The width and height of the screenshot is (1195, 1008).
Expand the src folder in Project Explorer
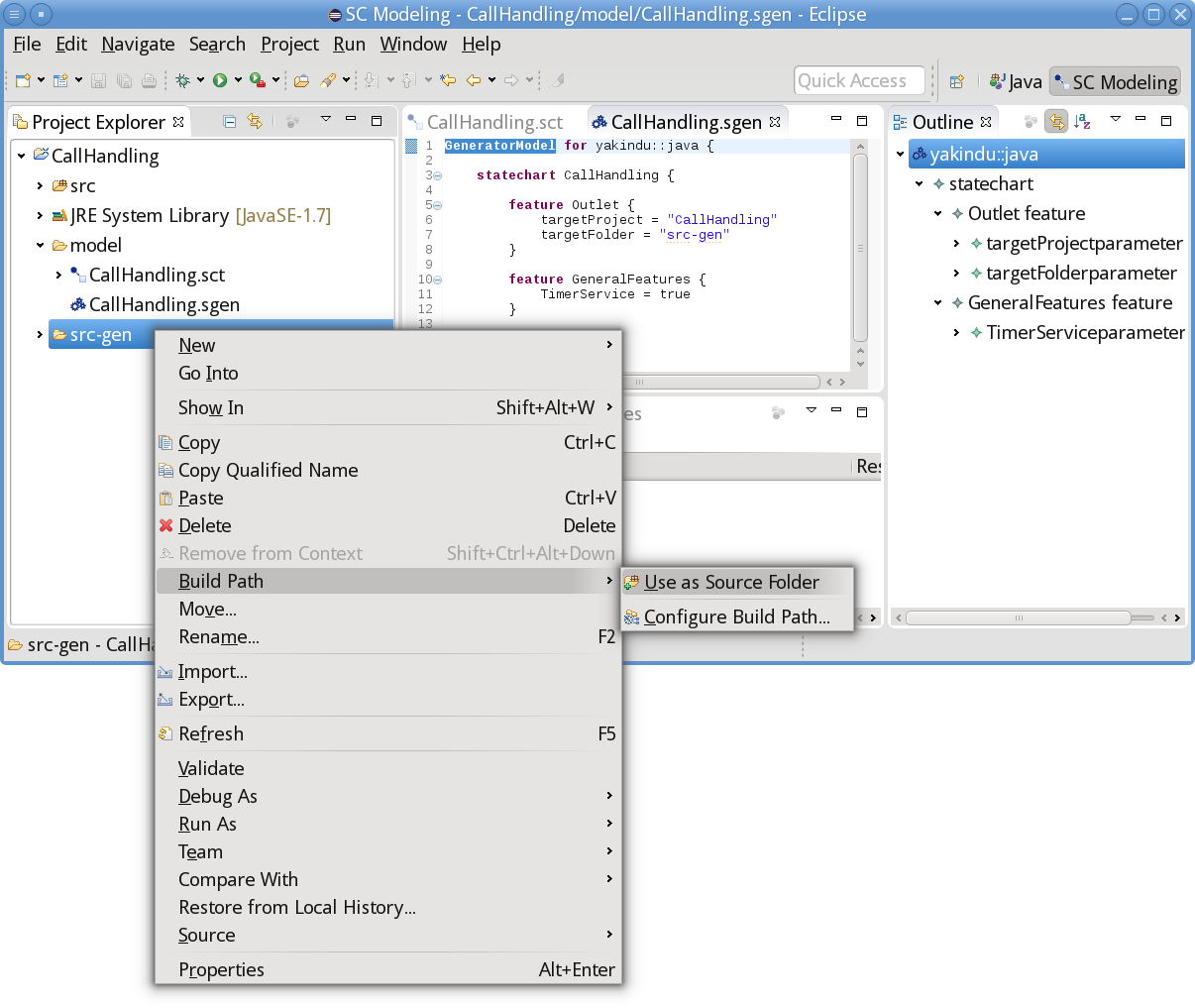point(40,185)
